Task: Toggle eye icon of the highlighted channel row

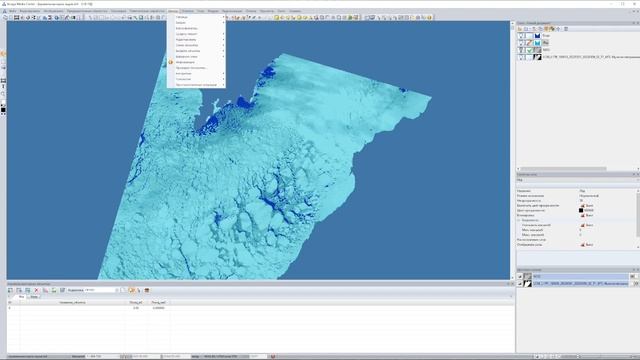Action: click(520, 276)
